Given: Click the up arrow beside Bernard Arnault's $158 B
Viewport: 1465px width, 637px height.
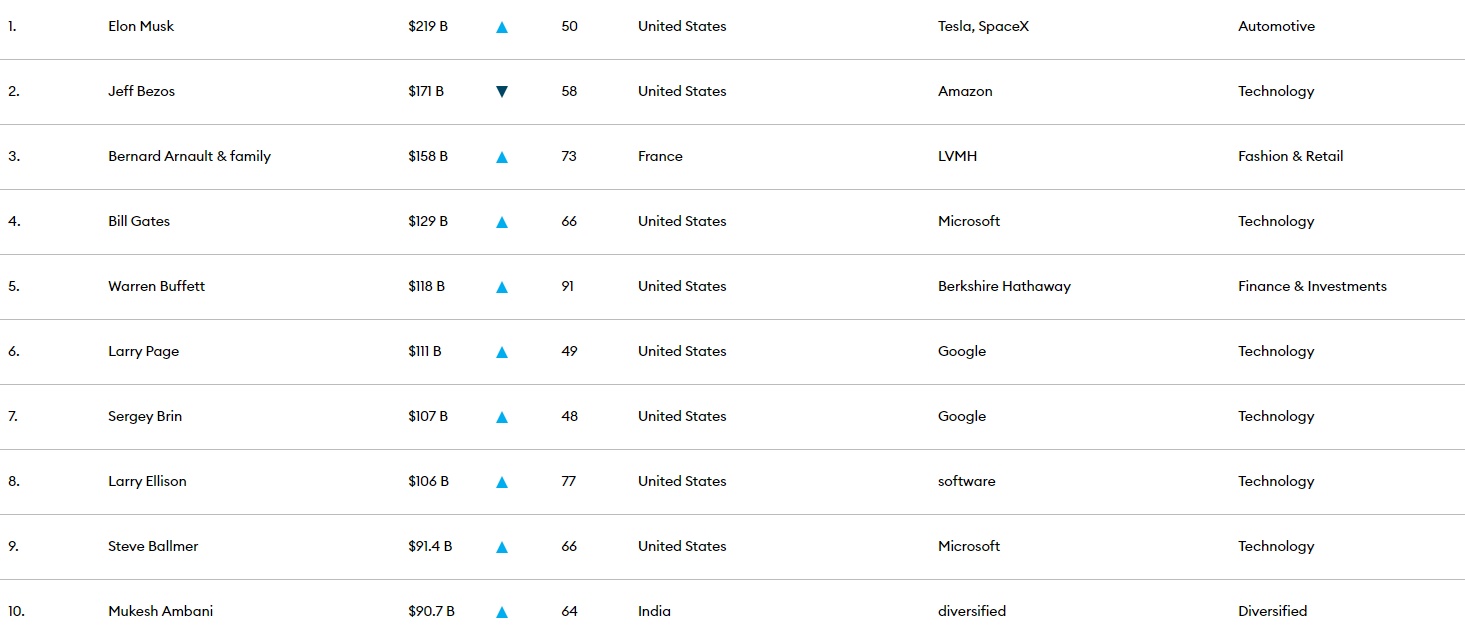Looking at the screenshot, I should [502, 157].
